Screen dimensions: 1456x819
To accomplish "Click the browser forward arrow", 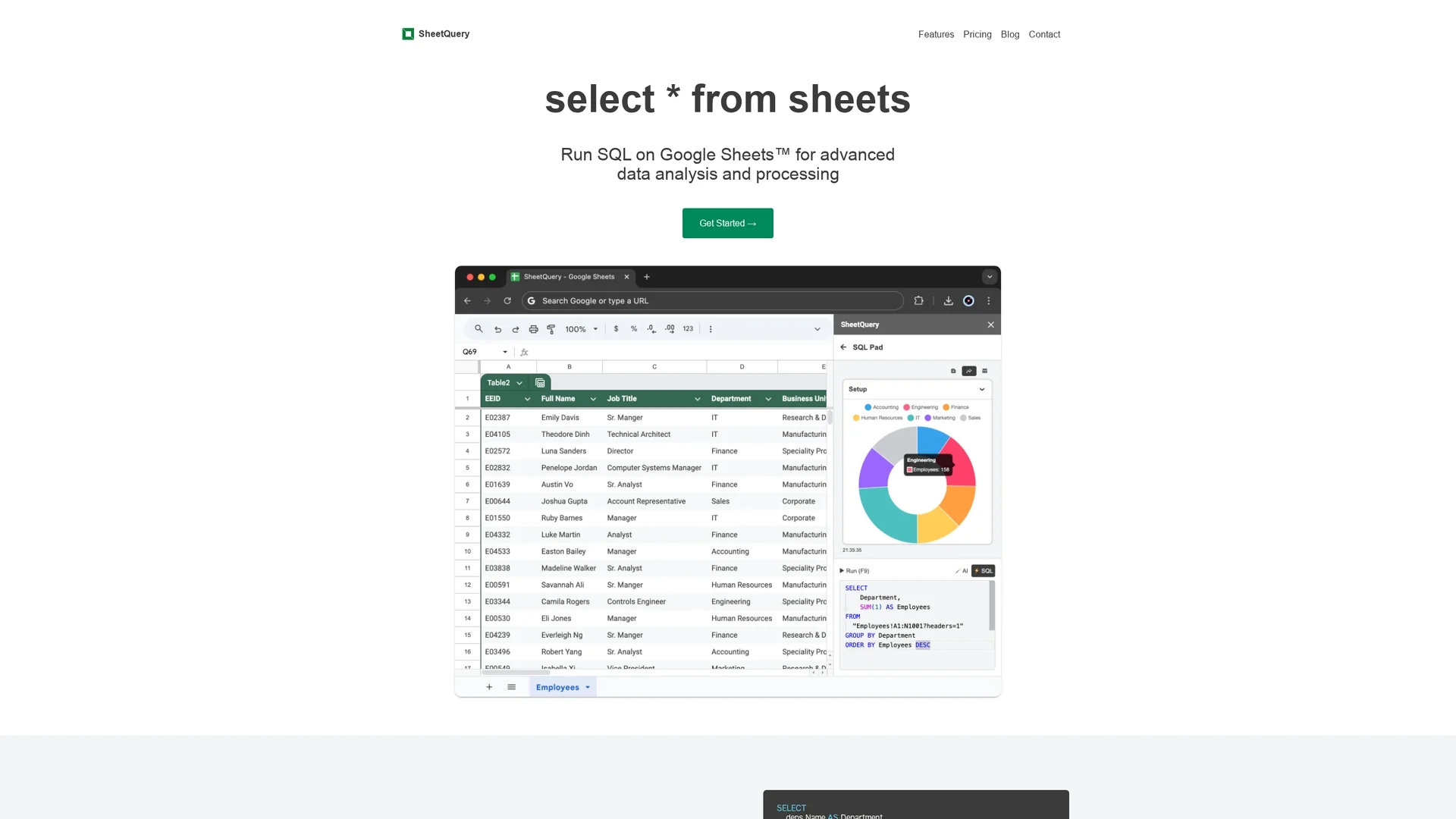I will (x=488, y=301).
